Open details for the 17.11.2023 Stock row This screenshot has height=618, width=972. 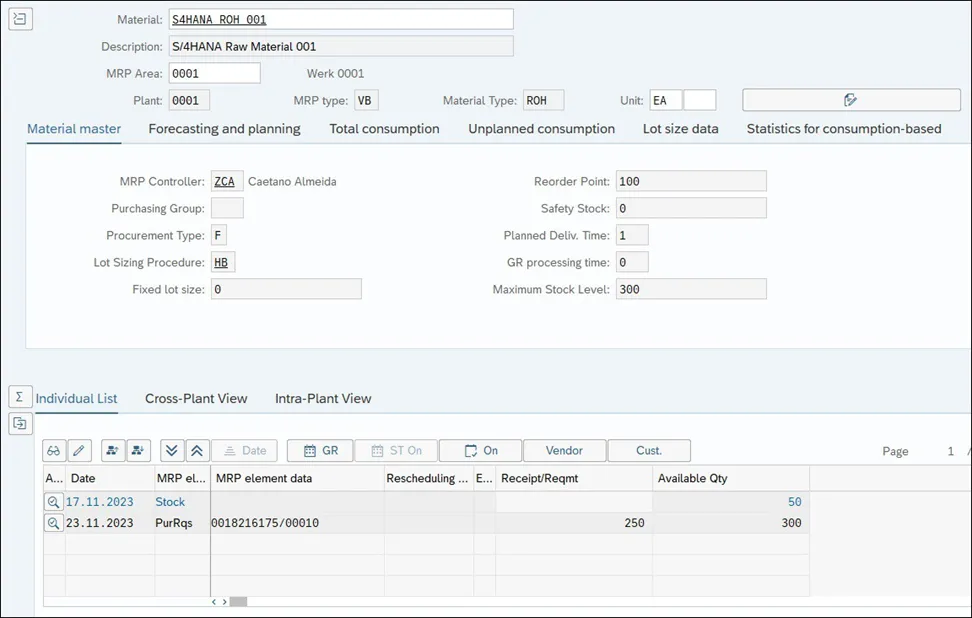[x=54, y=502]
